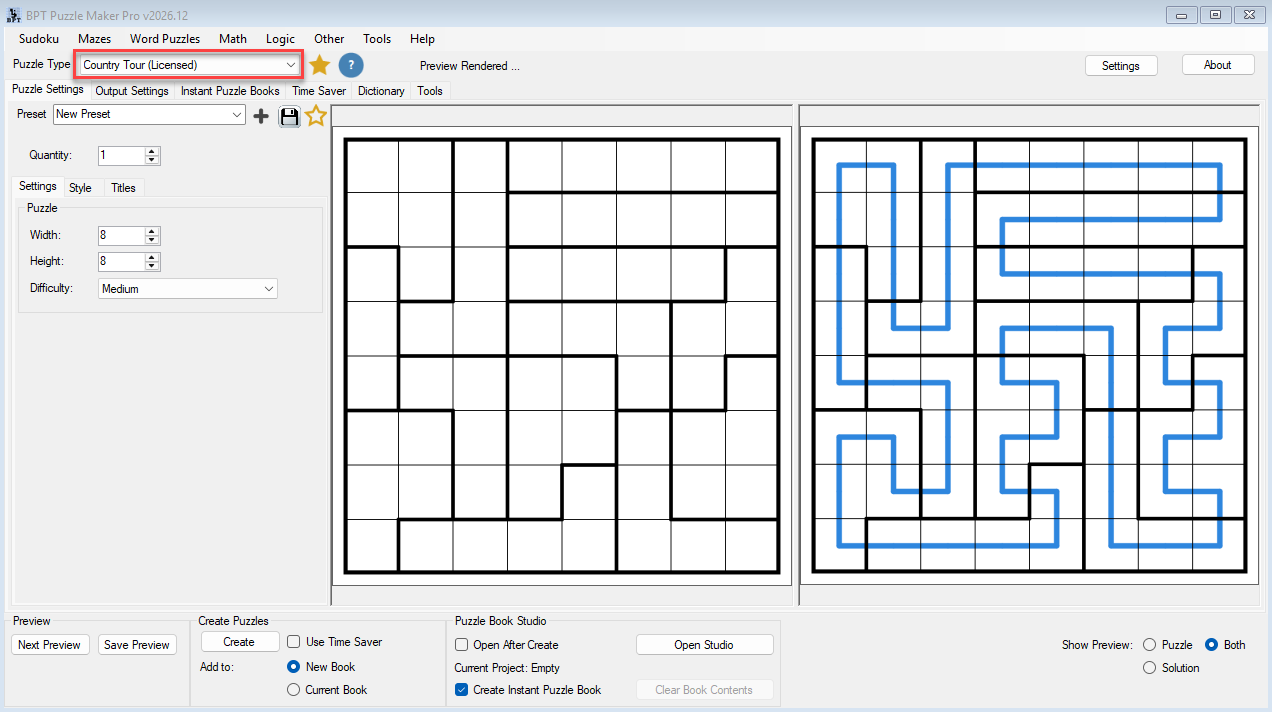Switch to the Time Saver tab

(319, 91)
